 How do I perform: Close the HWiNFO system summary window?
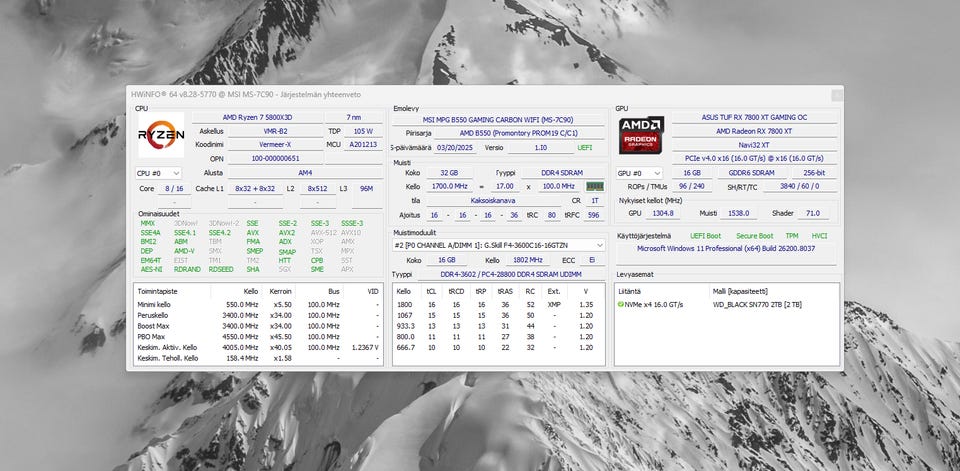click(836, 93)
